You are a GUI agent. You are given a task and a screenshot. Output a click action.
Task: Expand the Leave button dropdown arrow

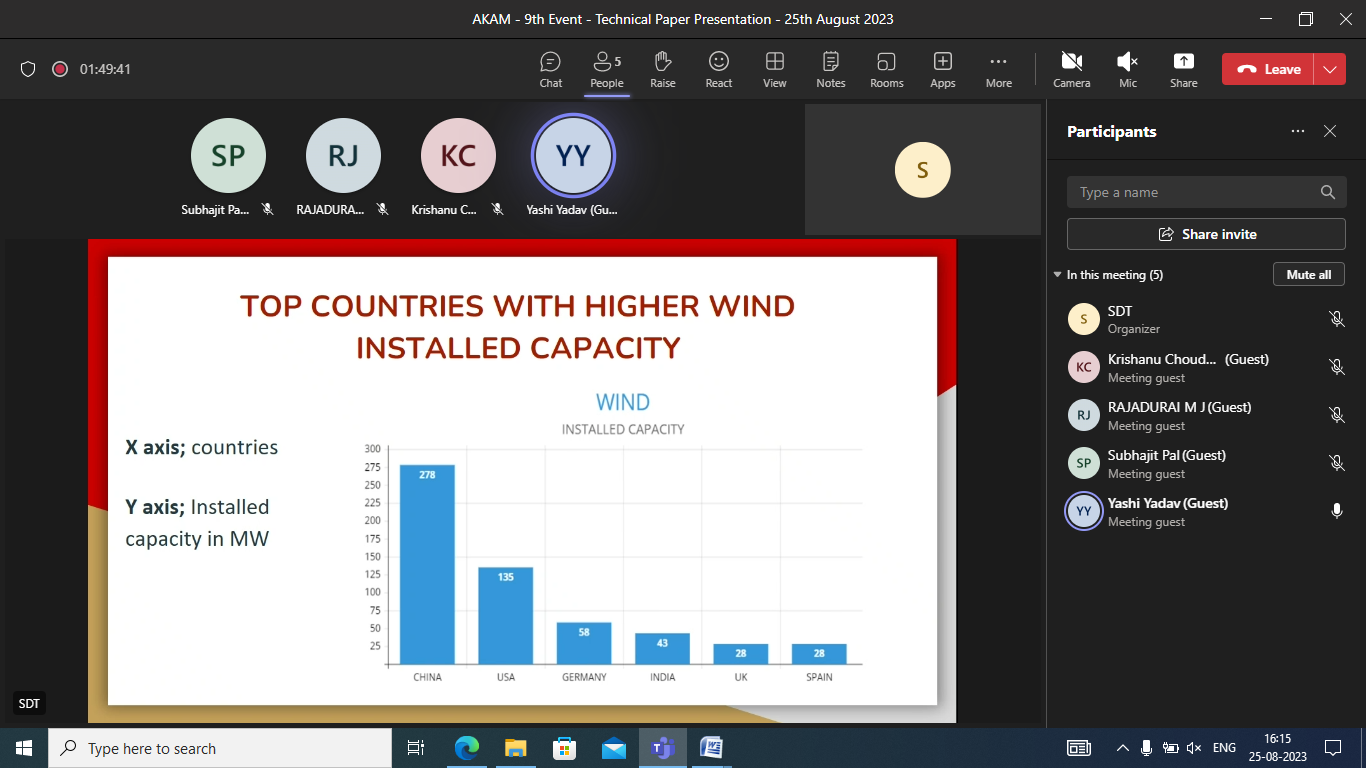click(1329, 69)
